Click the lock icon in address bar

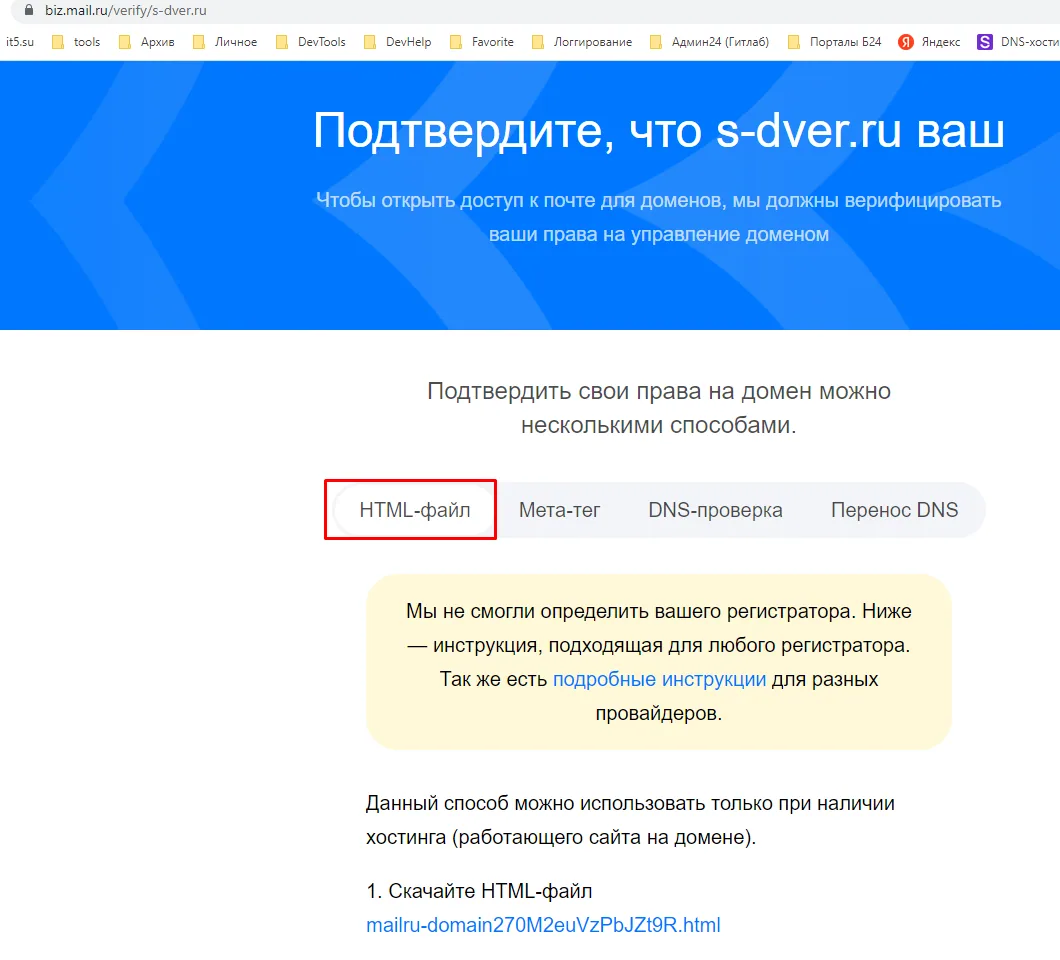pyautogui.click(x=28, y=10)
